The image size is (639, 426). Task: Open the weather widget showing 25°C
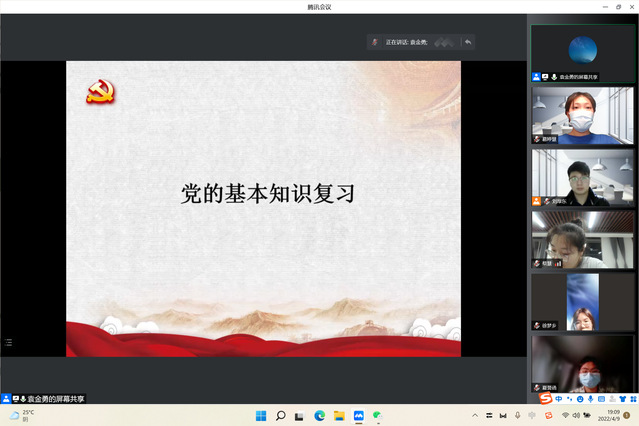(x=22, y=416)
